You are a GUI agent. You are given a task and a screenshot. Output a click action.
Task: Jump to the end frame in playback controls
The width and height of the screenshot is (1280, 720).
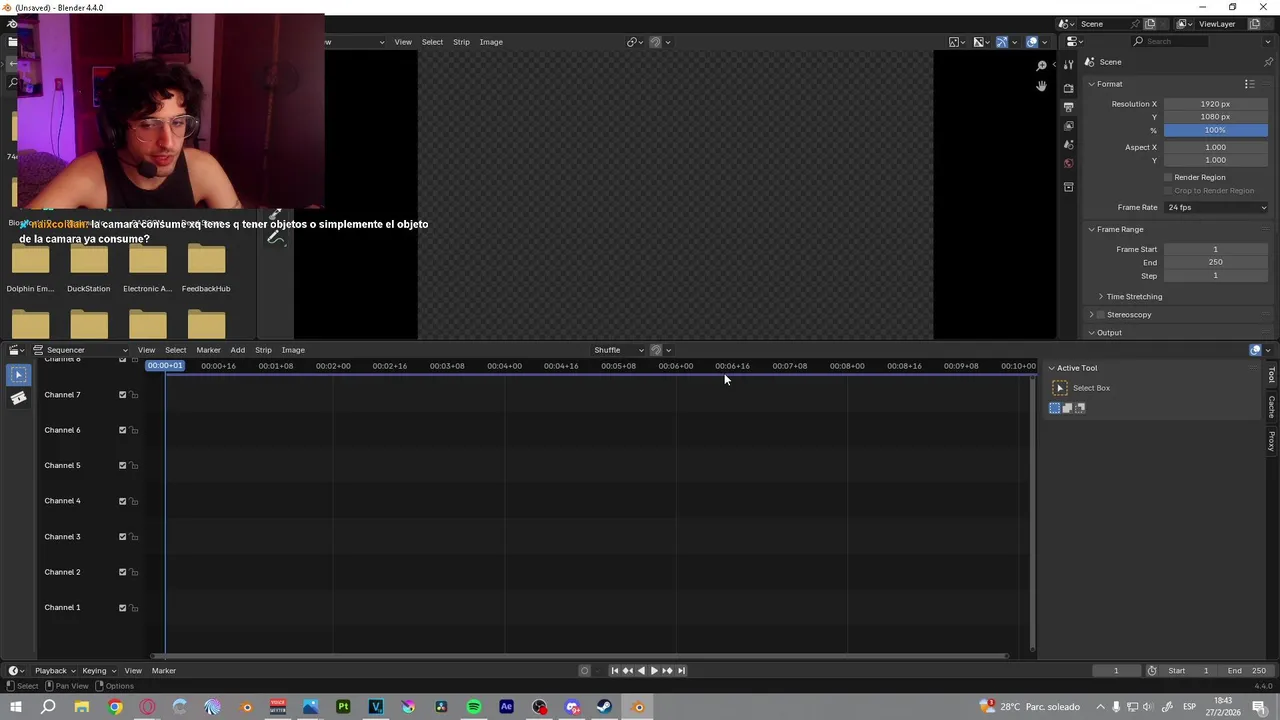coord(681,671)
